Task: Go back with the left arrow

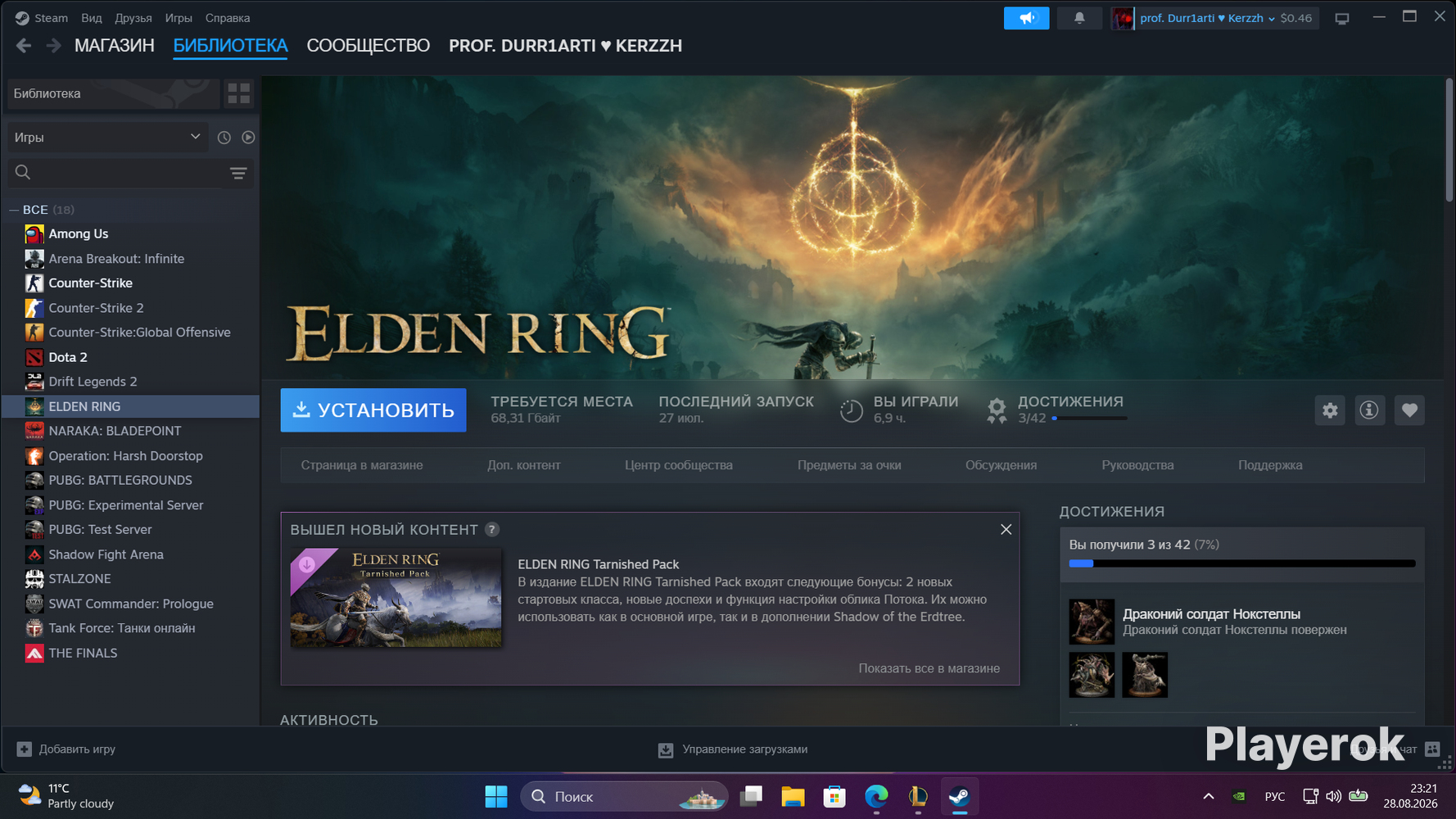Action: [x=24, y=46]
